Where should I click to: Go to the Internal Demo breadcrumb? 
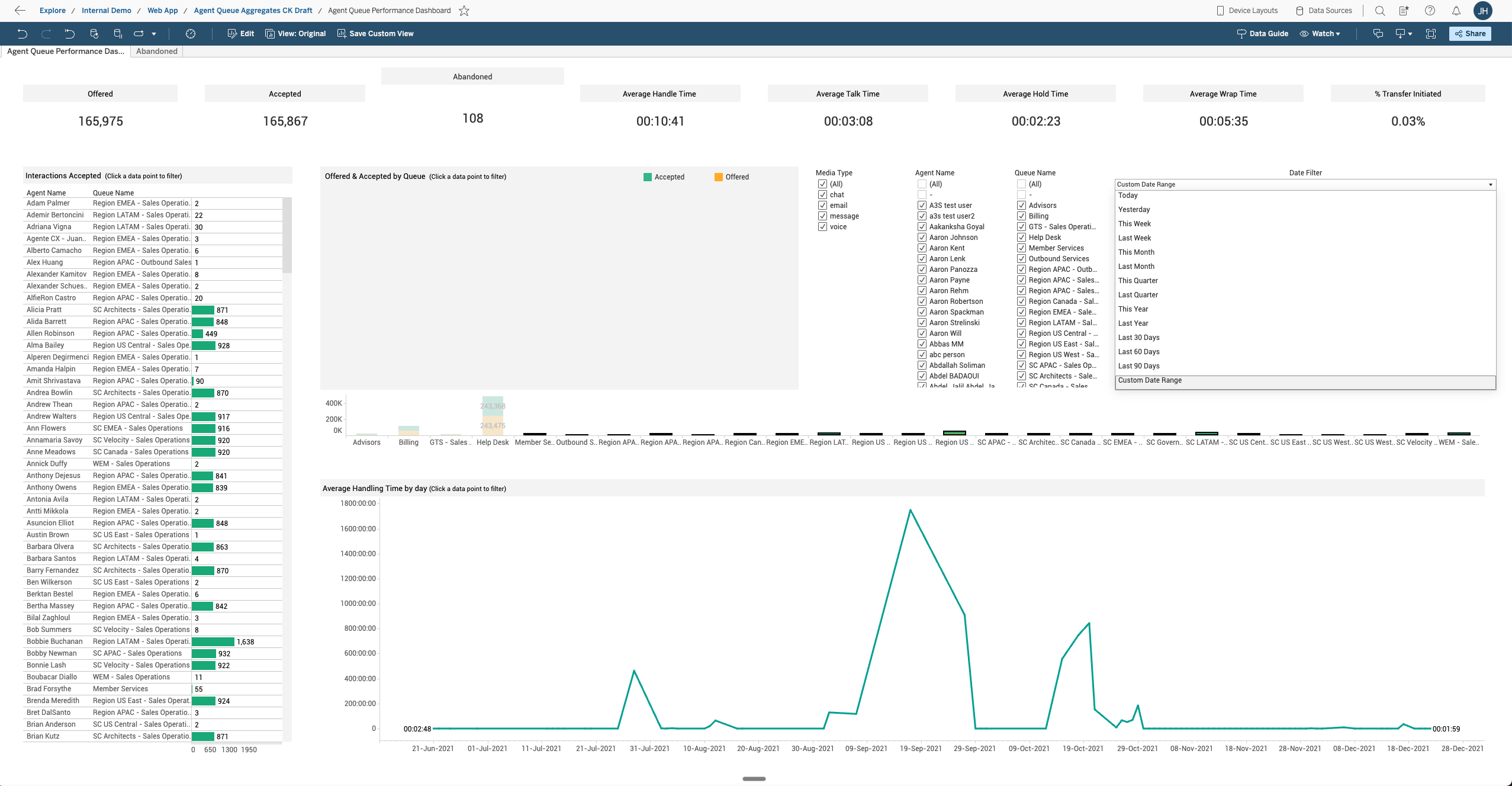(x=107, y=11)
